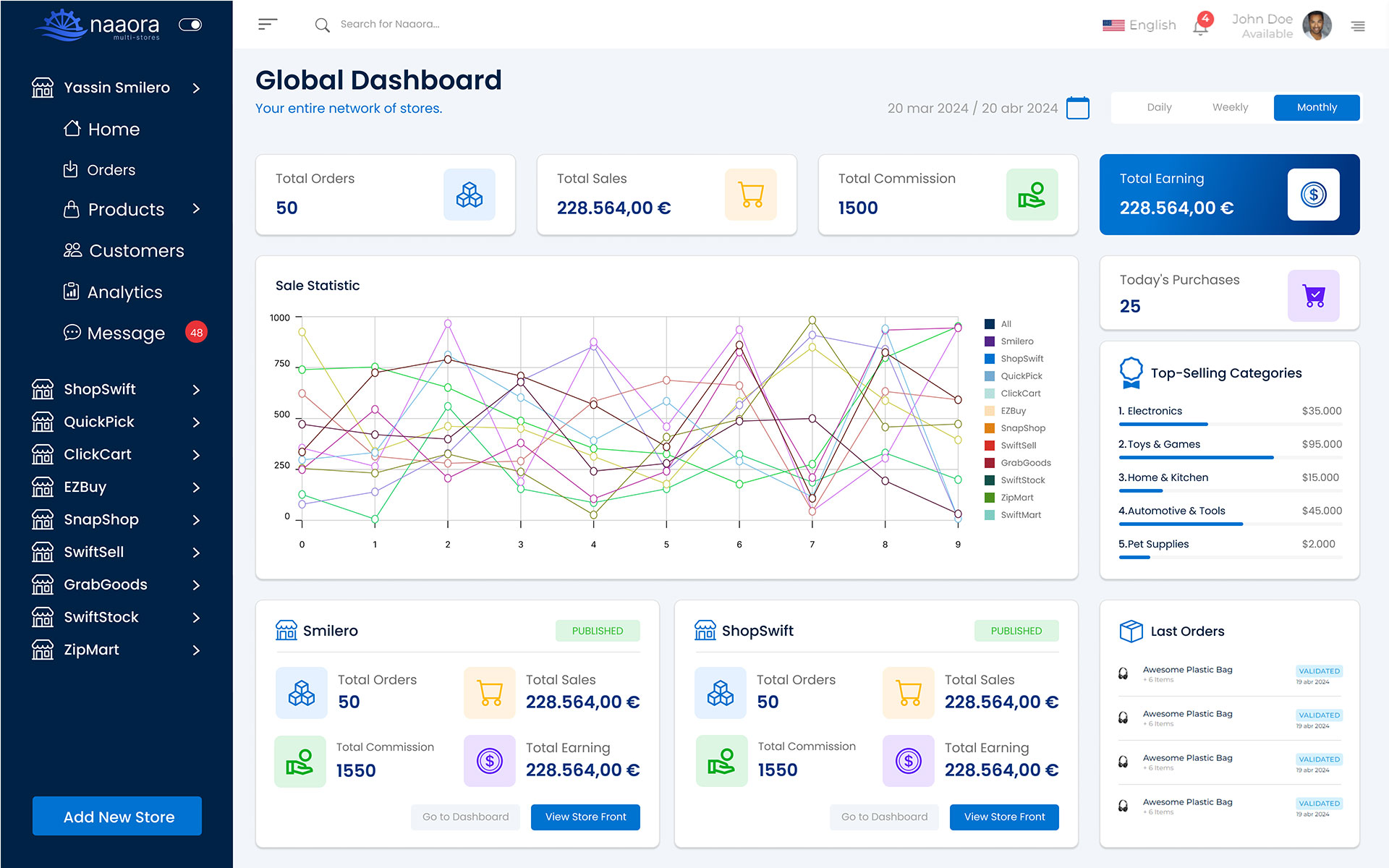
Task: Collapse the Yassin Smilero store menu
Action: [x=196, y=88]
